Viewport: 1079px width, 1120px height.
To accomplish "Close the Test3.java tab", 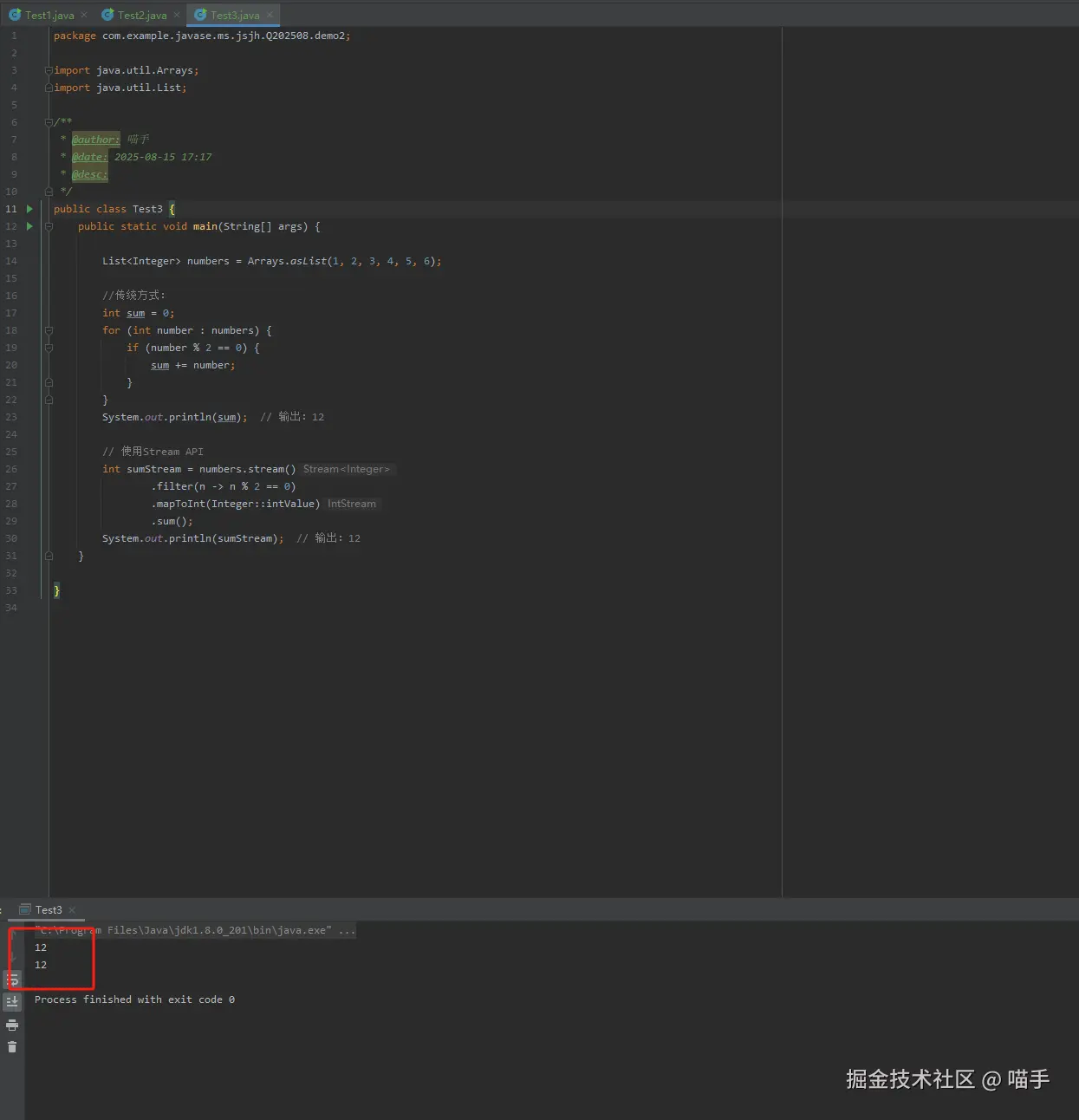I will click(270, 15).
